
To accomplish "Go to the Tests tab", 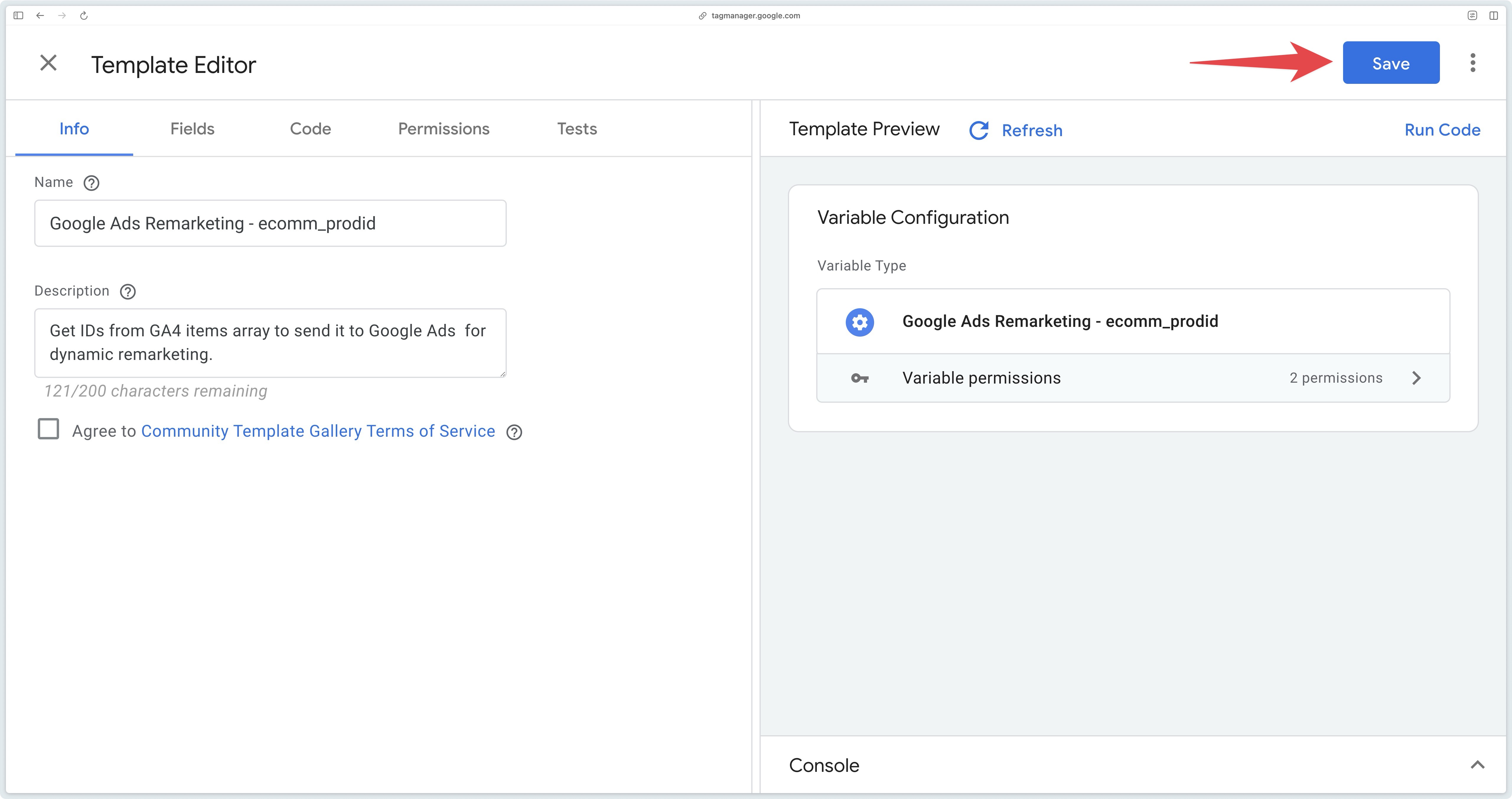I will coord(577,128).
